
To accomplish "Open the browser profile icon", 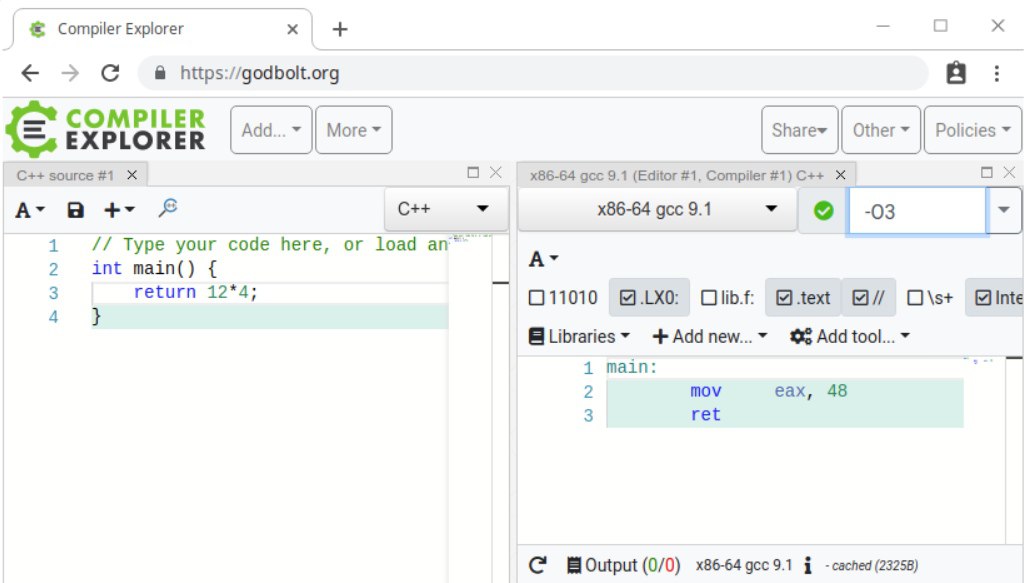I will (x=956, y=73).
